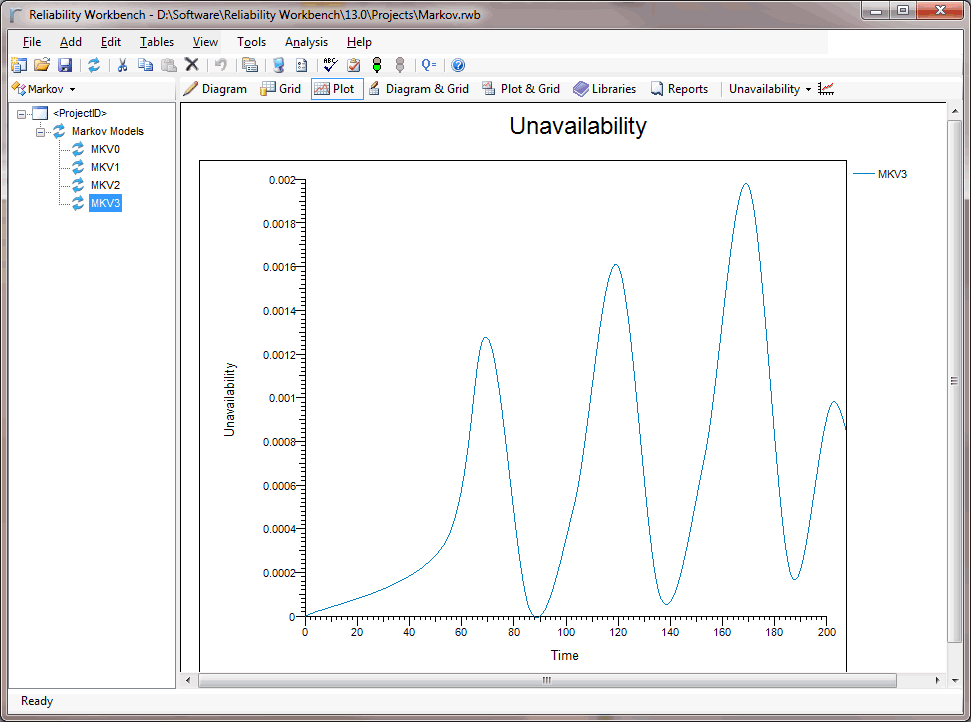Open the Libraries view
The image size is (971, 722).
click(x=604, y=89)
